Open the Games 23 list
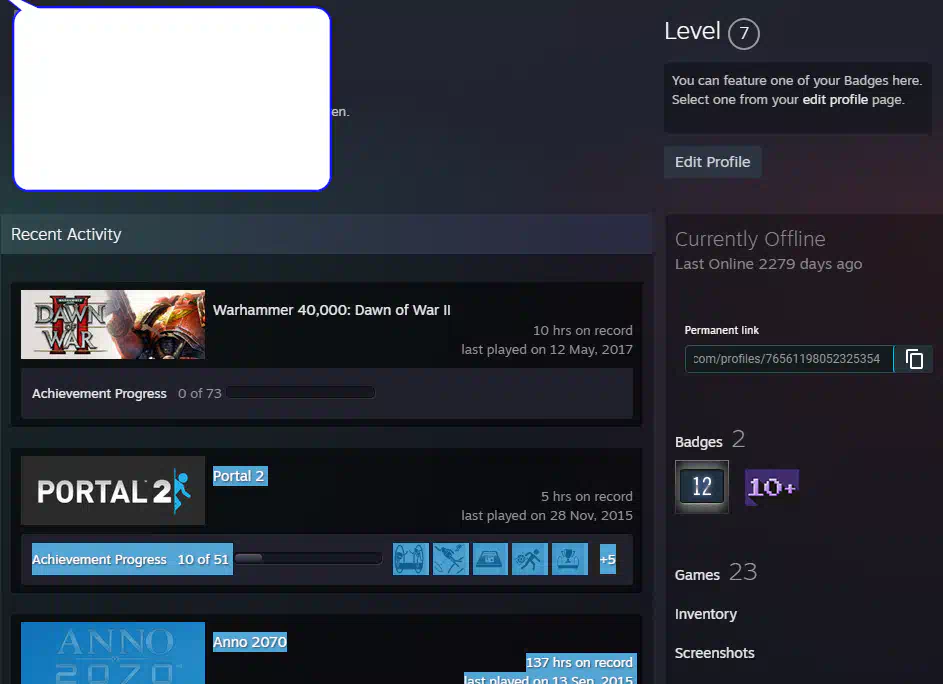This screenshot has width=943, height=684. [716, 572]
